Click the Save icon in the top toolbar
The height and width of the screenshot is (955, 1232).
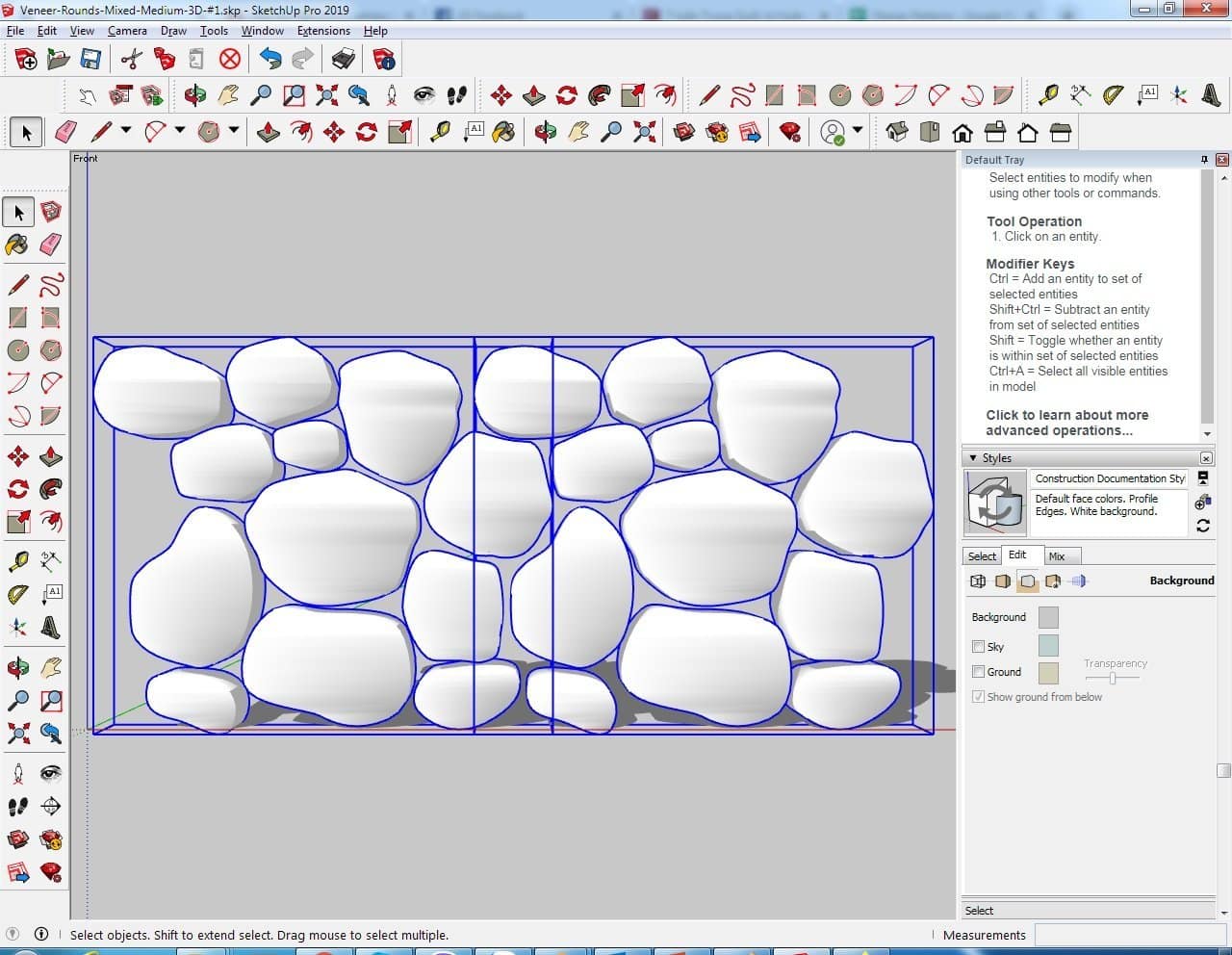pos(90,60)
